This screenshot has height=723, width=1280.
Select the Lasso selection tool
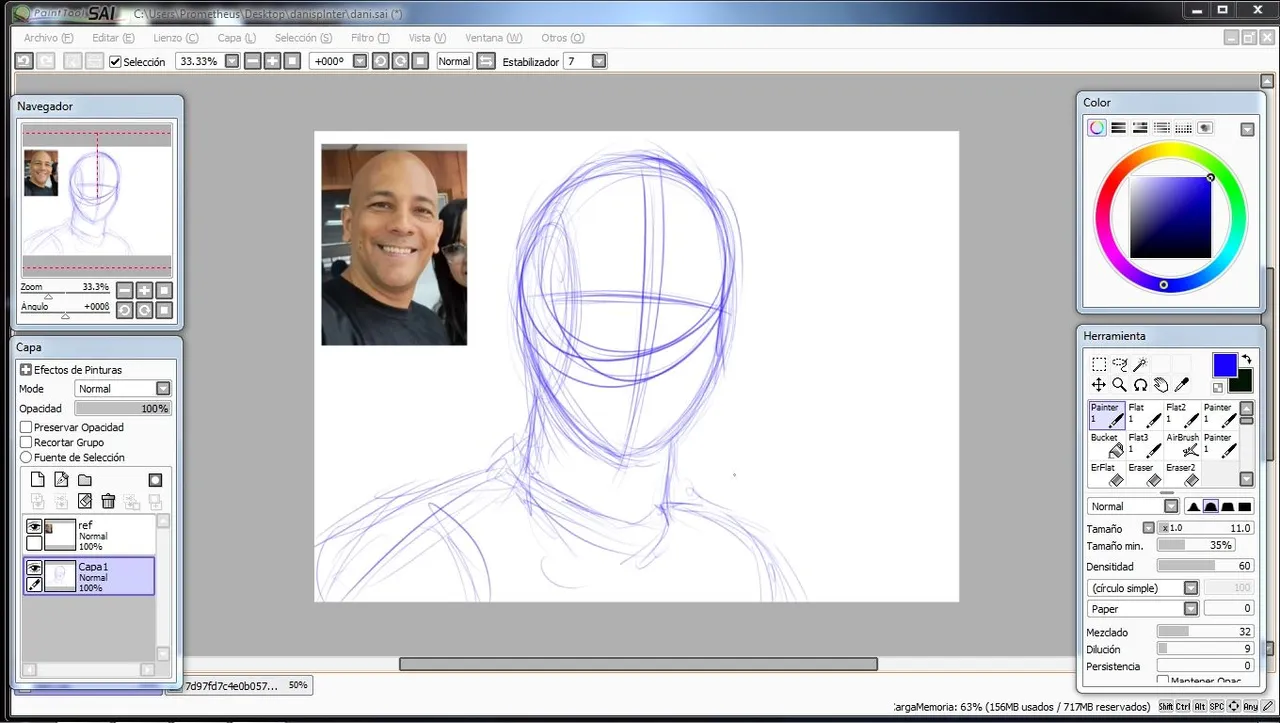click(1119, 365)
